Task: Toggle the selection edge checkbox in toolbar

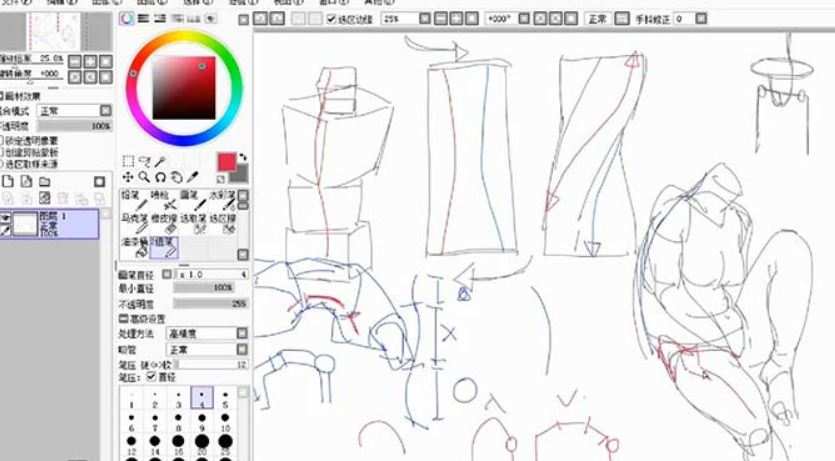Action: click(332, 19)
